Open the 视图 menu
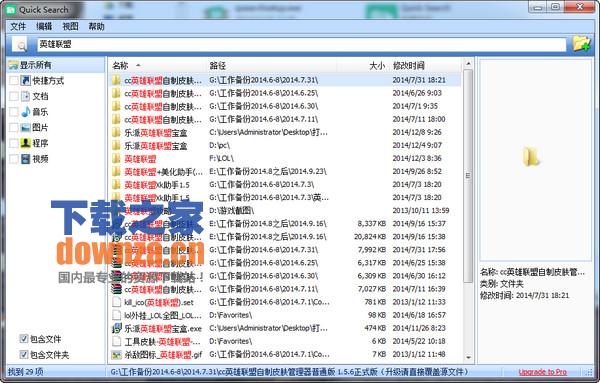This screenshot has width=600, height=383. (70, 26)
